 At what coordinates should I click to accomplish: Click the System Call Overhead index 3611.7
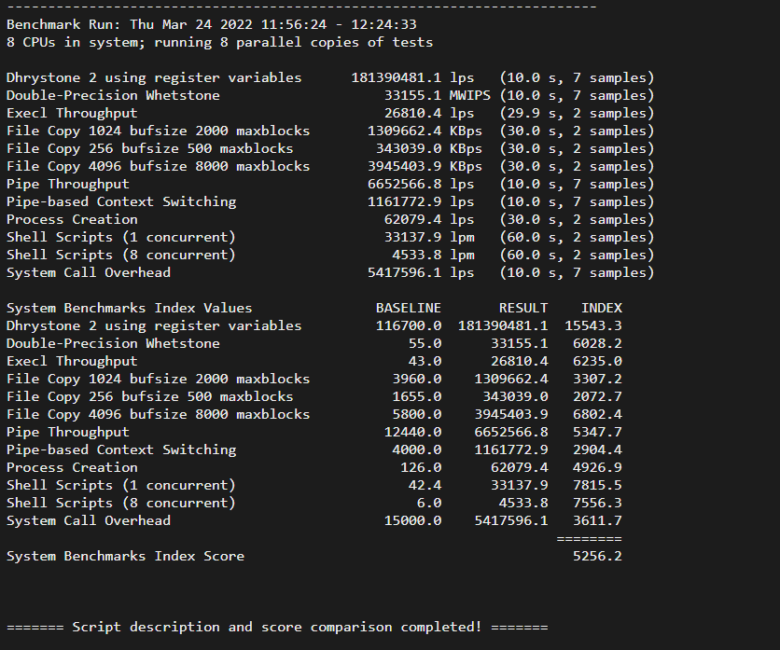point(597,520)
